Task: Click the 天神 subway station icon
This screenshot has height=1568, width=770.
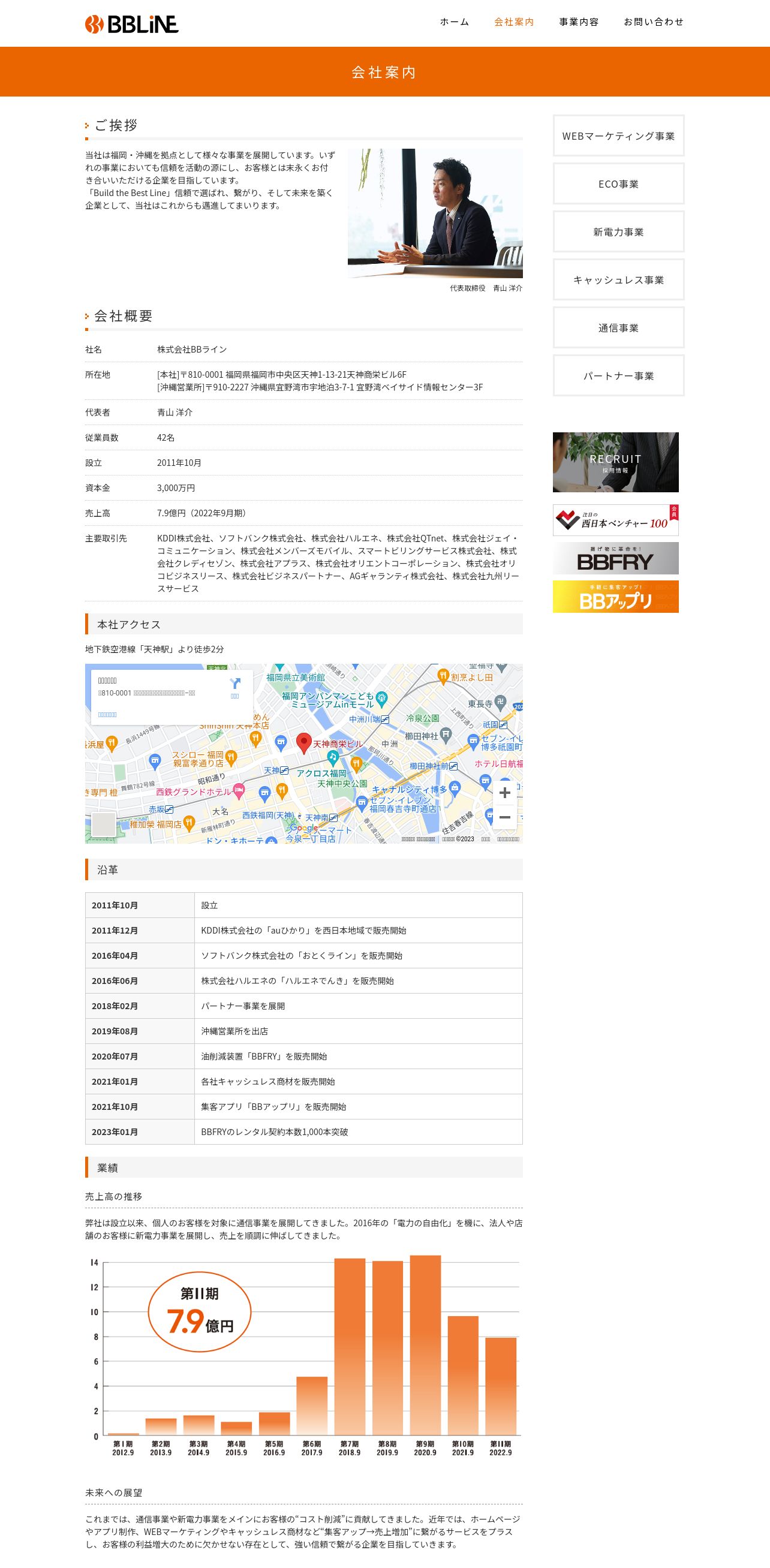Action: (x=284, y=771)
